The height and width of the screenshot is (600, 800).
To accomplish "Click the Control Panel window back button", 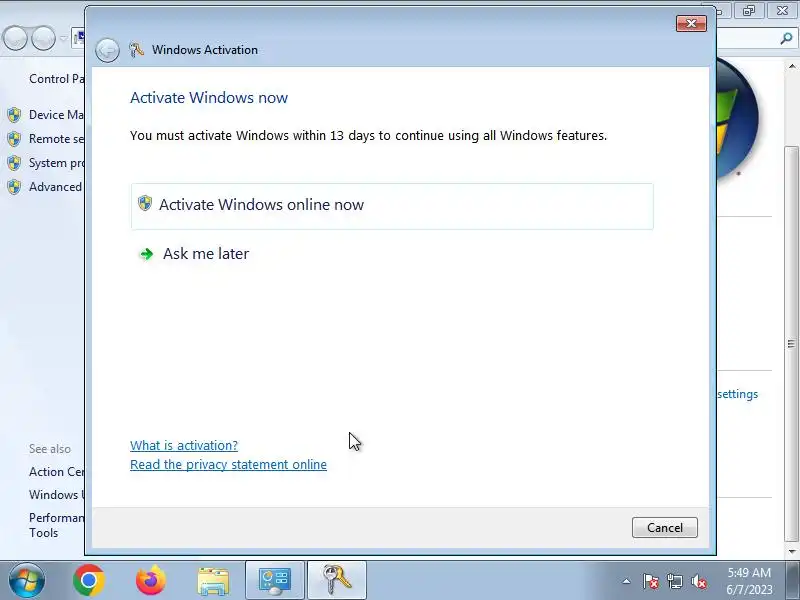I will tap(15, 38).
